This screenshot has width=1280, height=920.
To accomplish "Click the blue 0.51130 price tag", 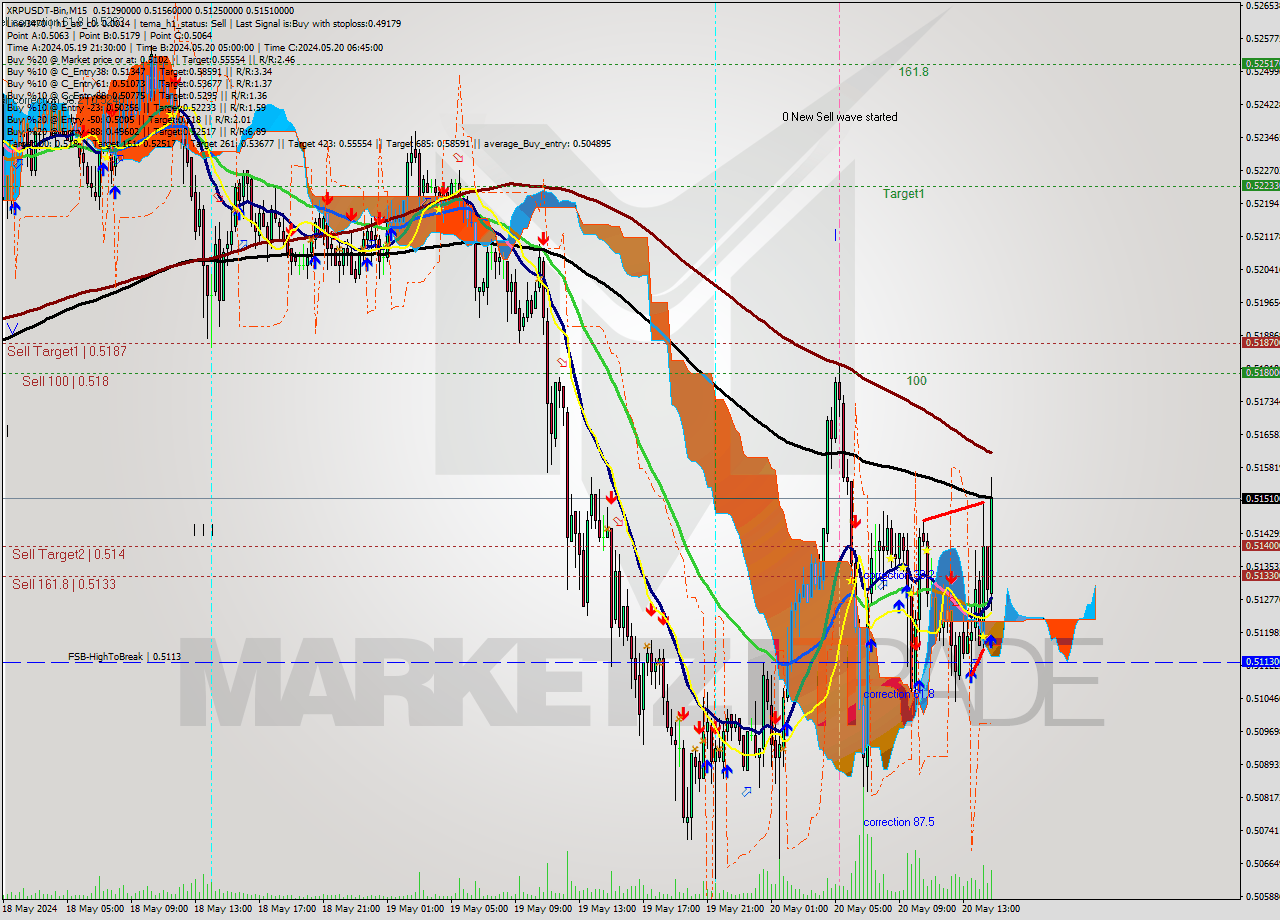I will pyautogui.click(x=1260, y=661).
